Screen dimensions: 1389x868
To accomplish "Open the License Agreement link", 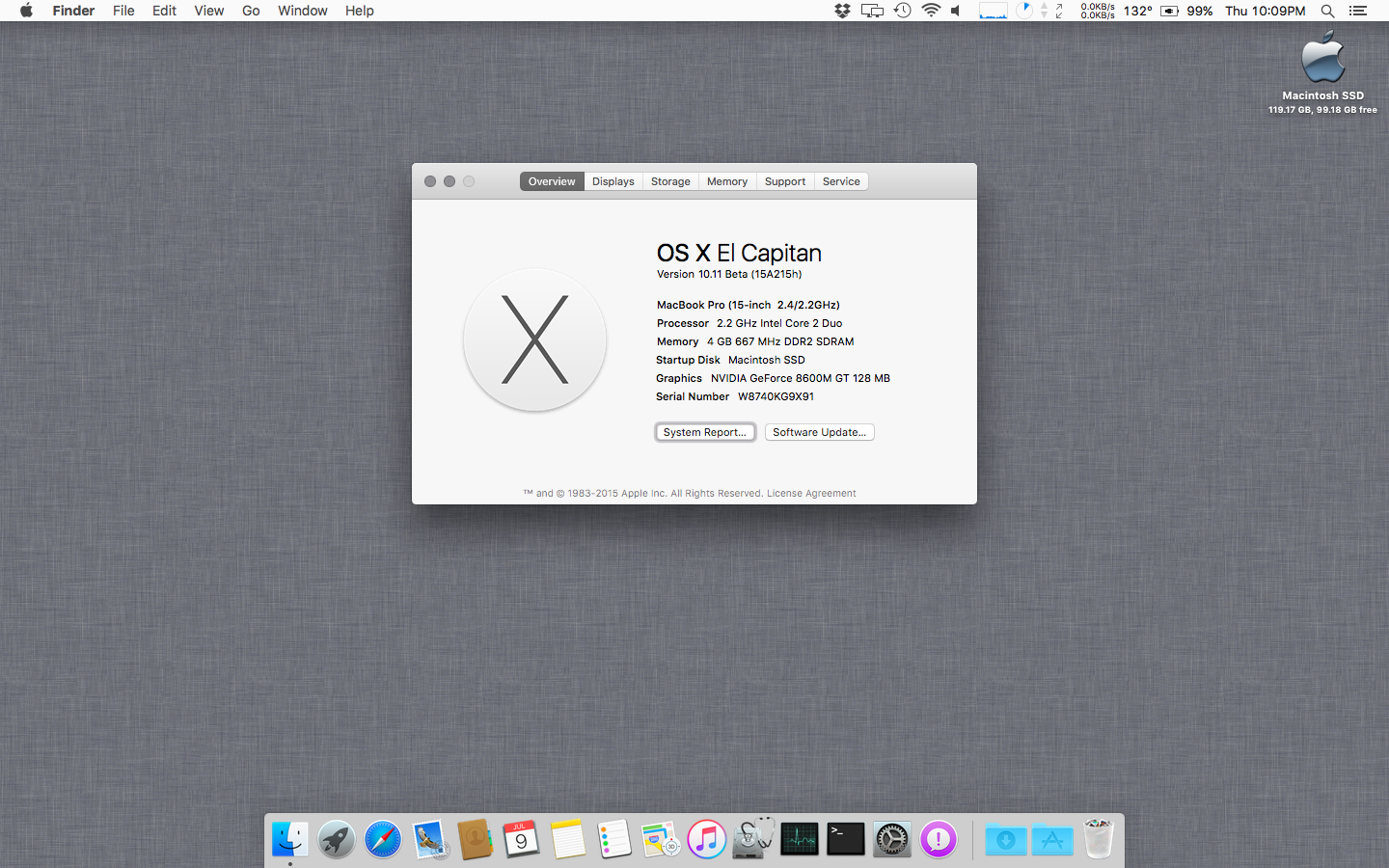I will coord(811,493).
